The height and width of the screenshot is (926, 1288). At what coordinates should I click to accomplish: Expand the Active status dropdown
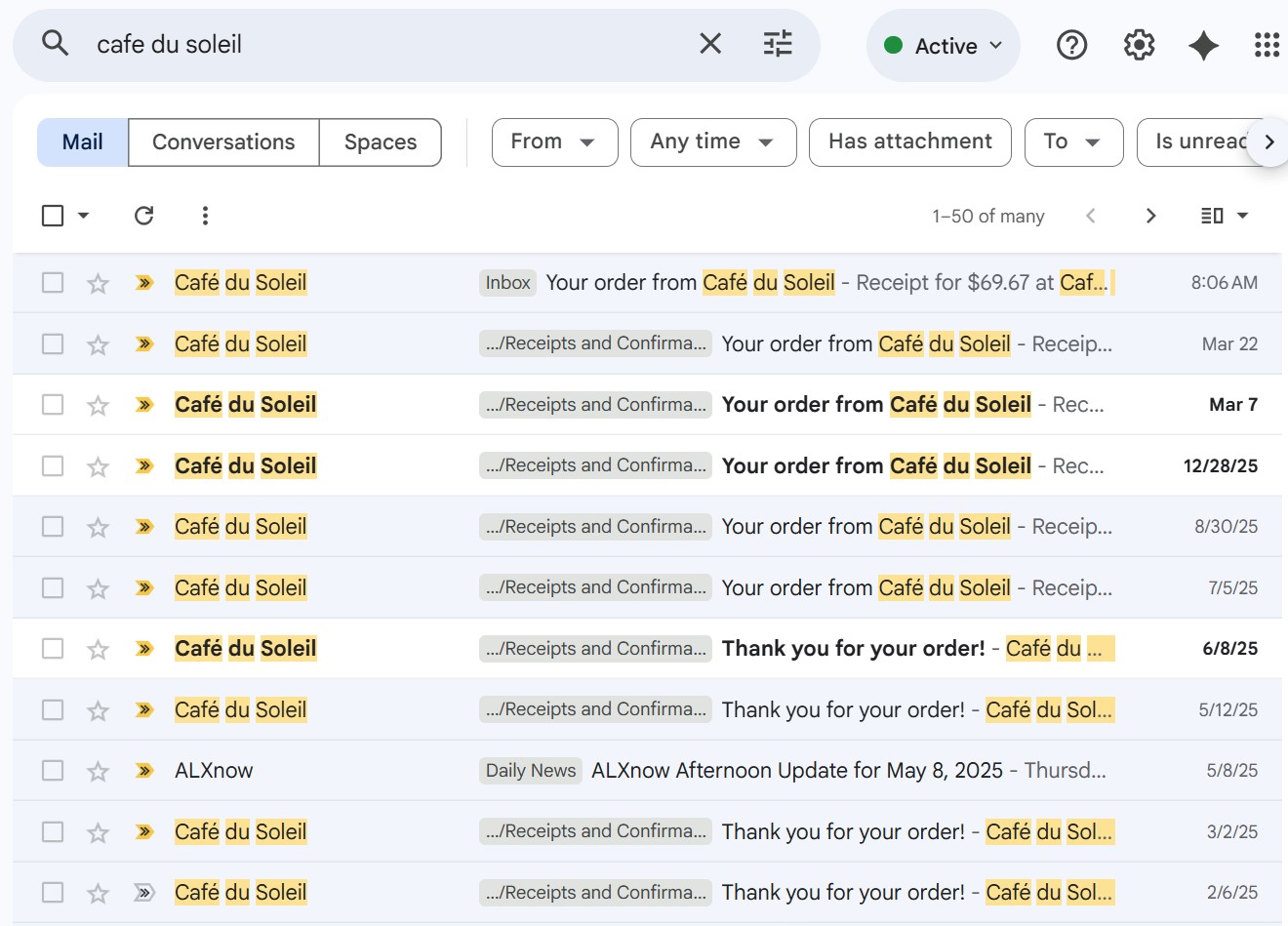[944, 46]
